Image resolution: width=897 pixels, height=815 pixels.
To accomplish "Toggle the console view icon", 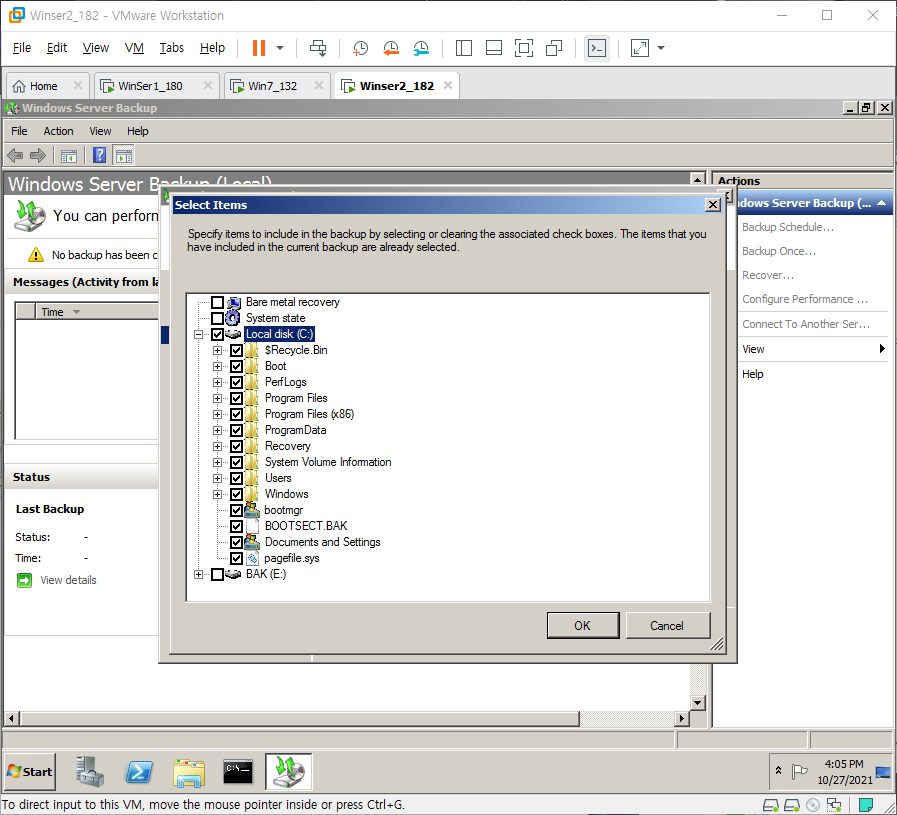I will (597, 48).
